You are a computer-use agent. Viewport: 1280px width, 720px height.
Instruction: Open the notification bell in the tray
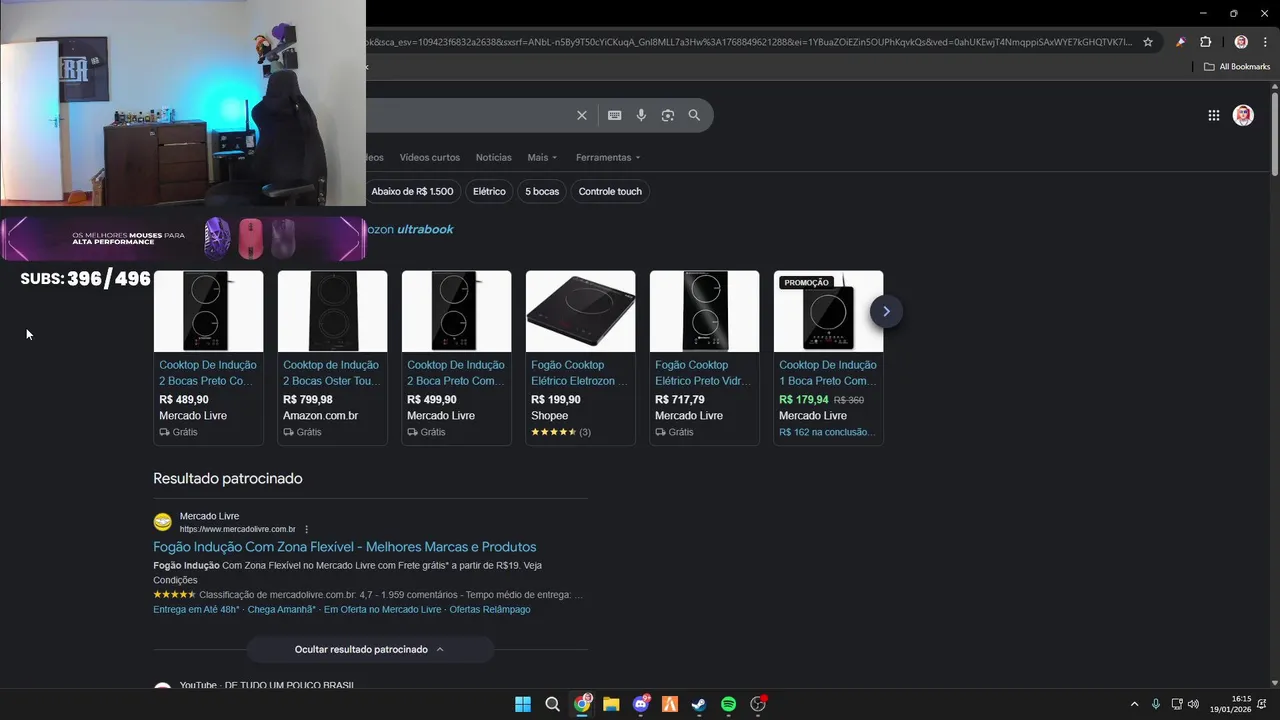pos(1264,704)
